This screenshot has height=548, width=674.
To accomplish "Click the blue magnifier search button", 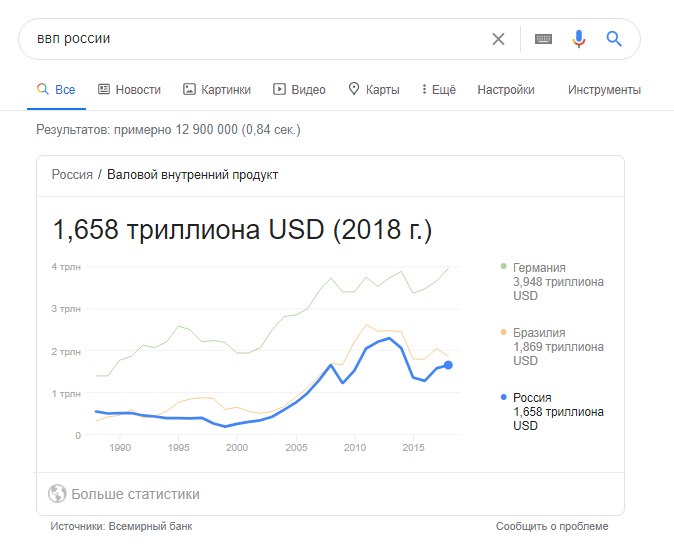I will pyautogui.click(x=614, y=39).
